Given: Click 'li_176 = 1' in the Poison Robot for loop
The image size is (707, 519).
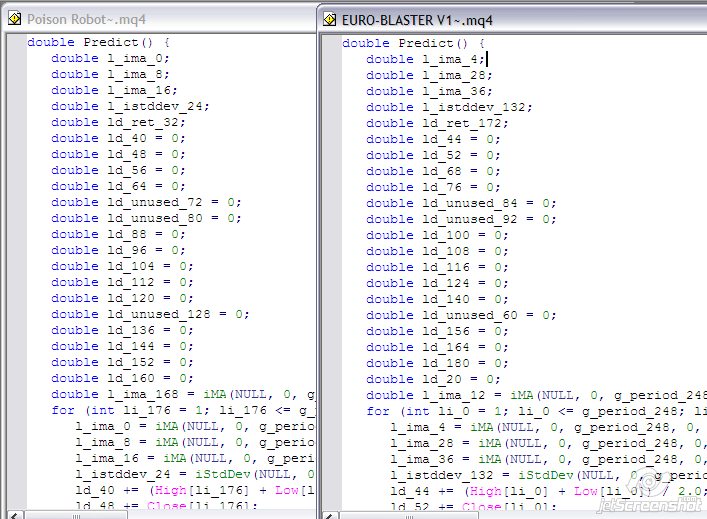Looking at the screenshot, I should pos(162,411).
